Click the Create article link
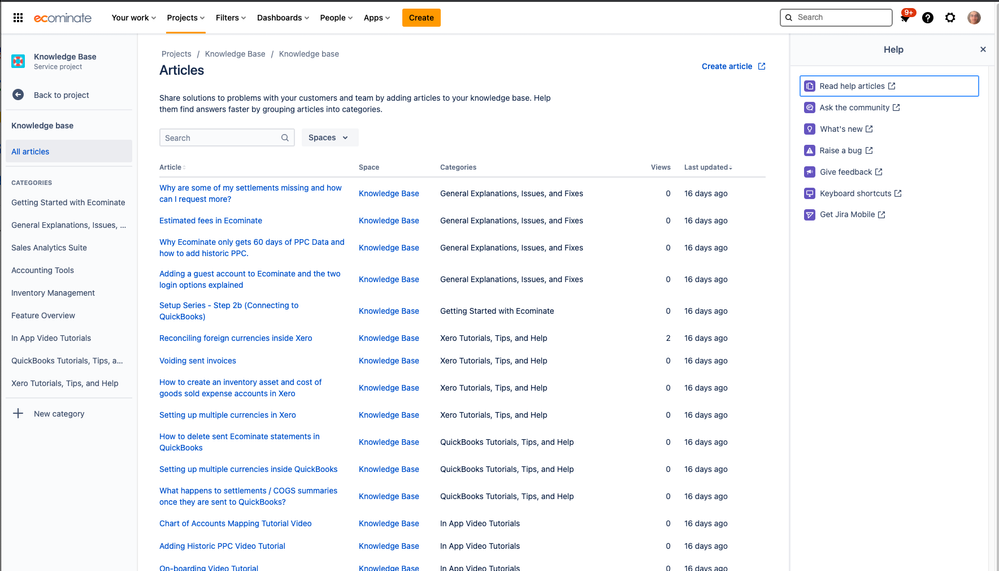 (x=727, y=66)
